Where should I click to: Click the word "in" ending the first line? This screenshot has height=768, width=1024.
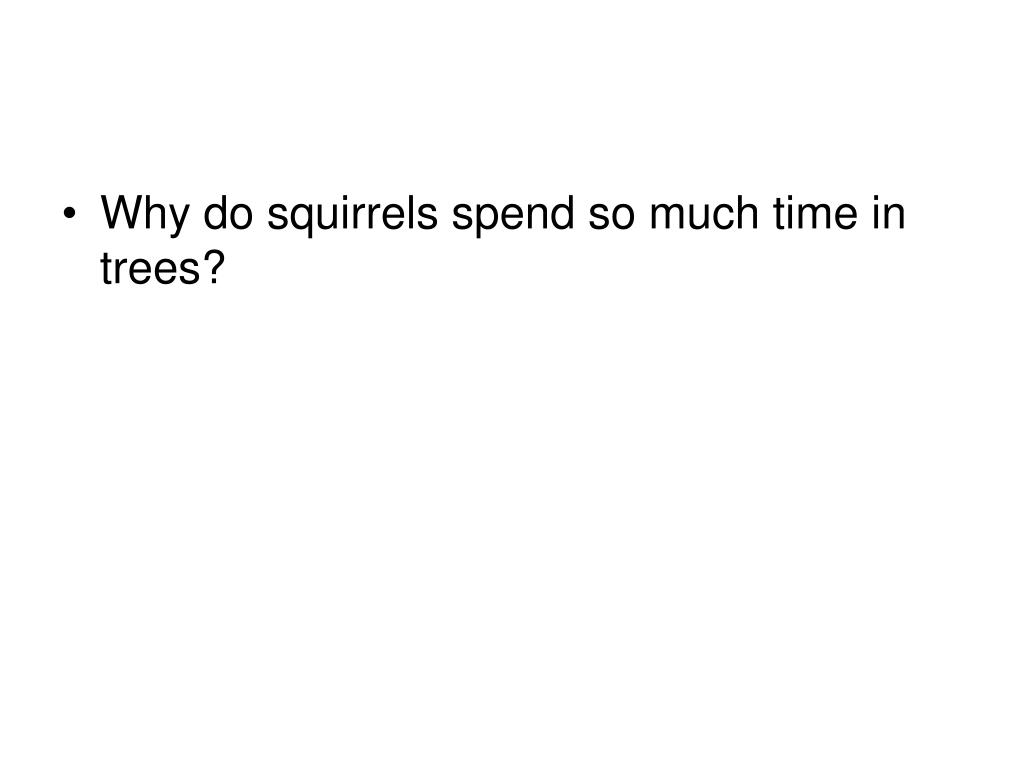(889, 212)
